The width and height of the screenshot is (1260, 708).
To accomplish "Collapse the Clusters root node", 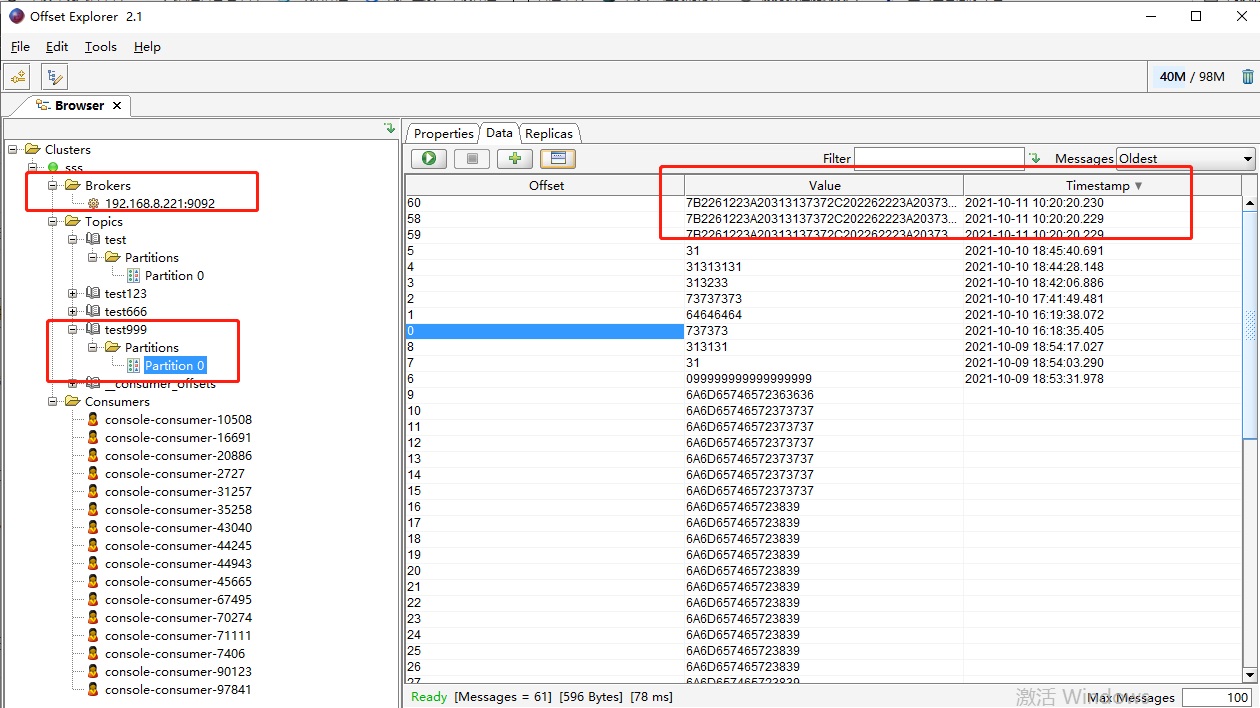I will click(x=13, y=149).
